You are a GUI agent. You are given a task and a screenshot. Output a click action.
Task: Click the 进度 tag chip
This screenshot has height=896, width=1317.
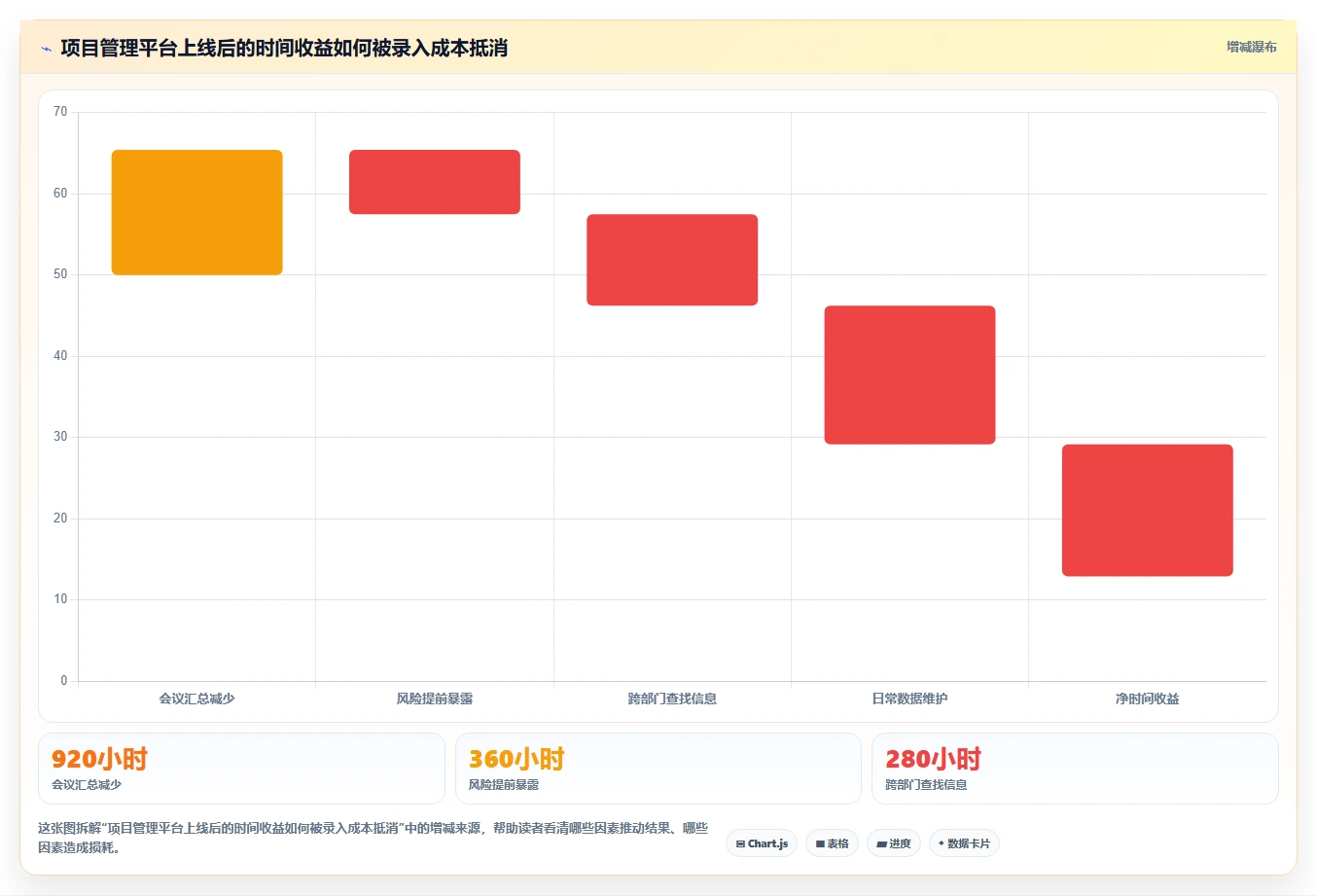894,843
